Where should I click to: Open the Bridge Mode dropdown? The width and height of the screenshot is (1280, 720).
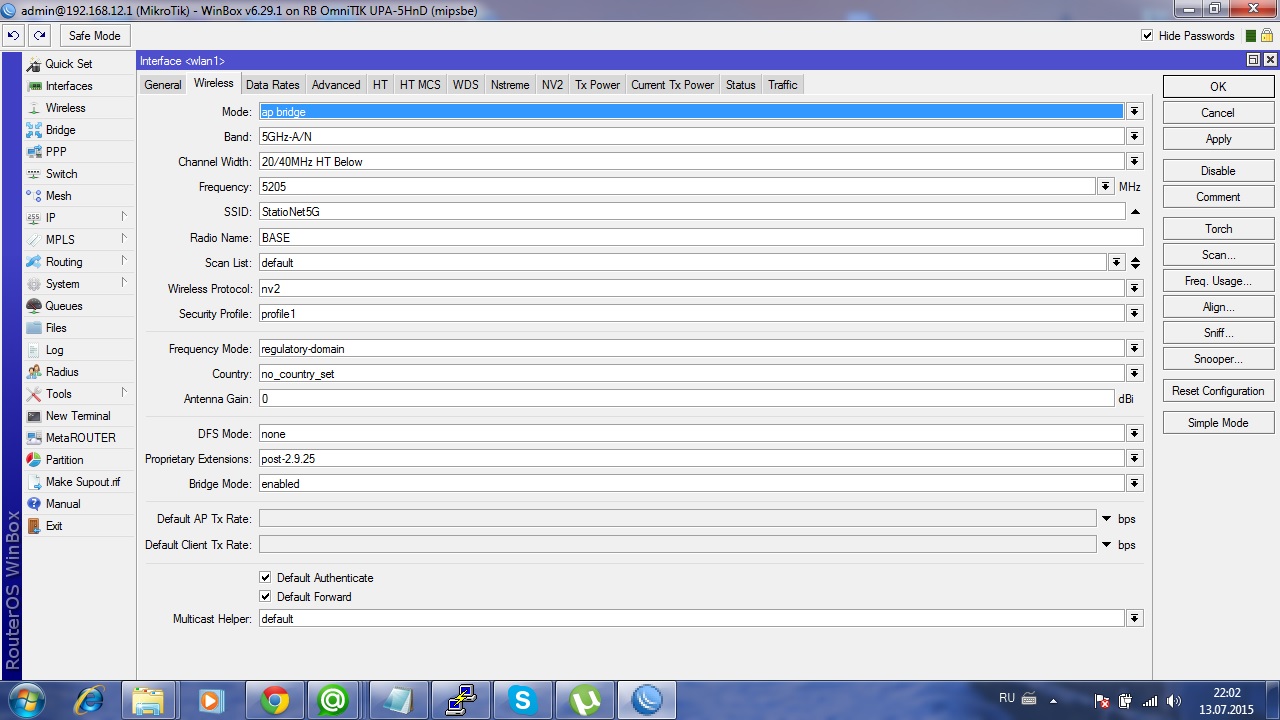coord(1134,484)
